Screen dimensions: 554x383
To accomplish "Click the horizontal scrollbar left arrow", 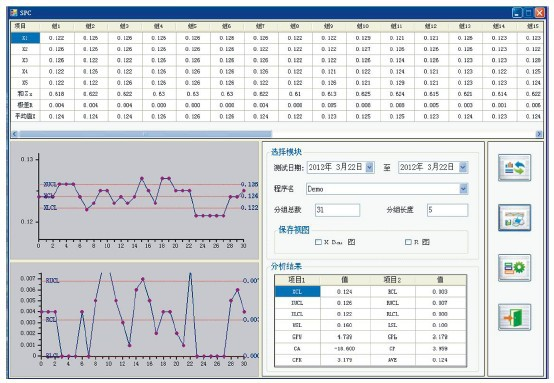I will [x=14, y=134].
